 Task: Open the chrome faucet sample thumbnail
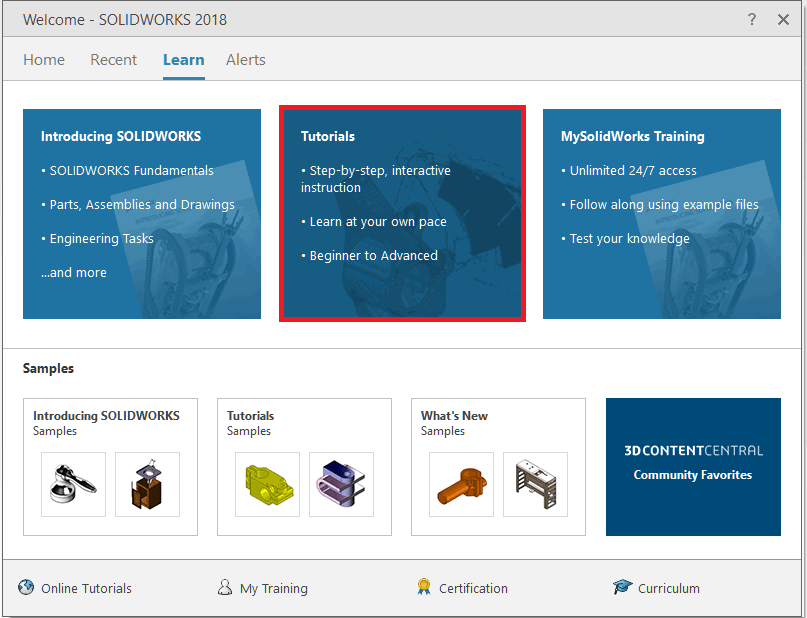[74, 484]
